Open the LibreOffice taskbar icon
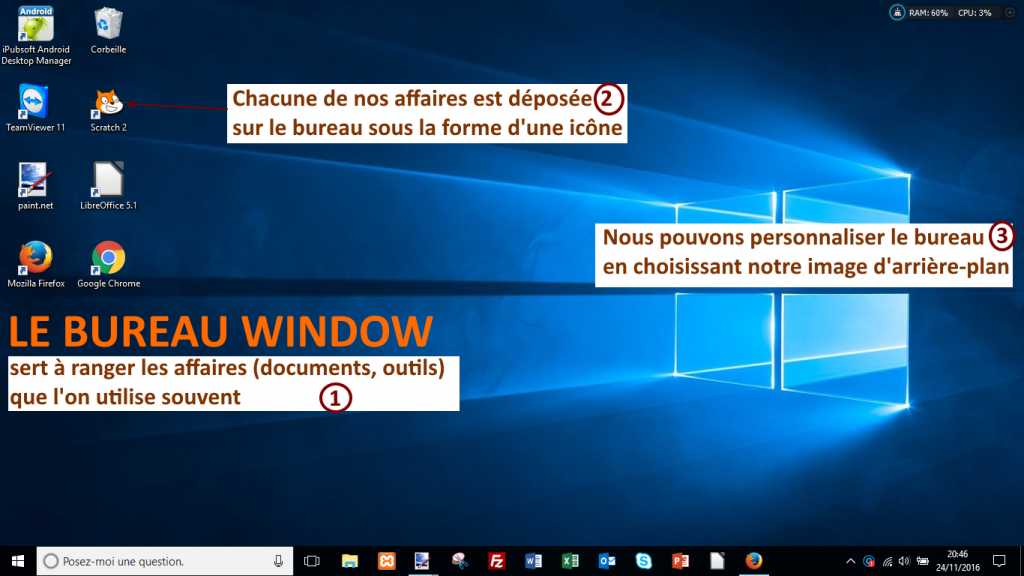The height and width of the screenshot is (576, 1024). pos(717,561)
